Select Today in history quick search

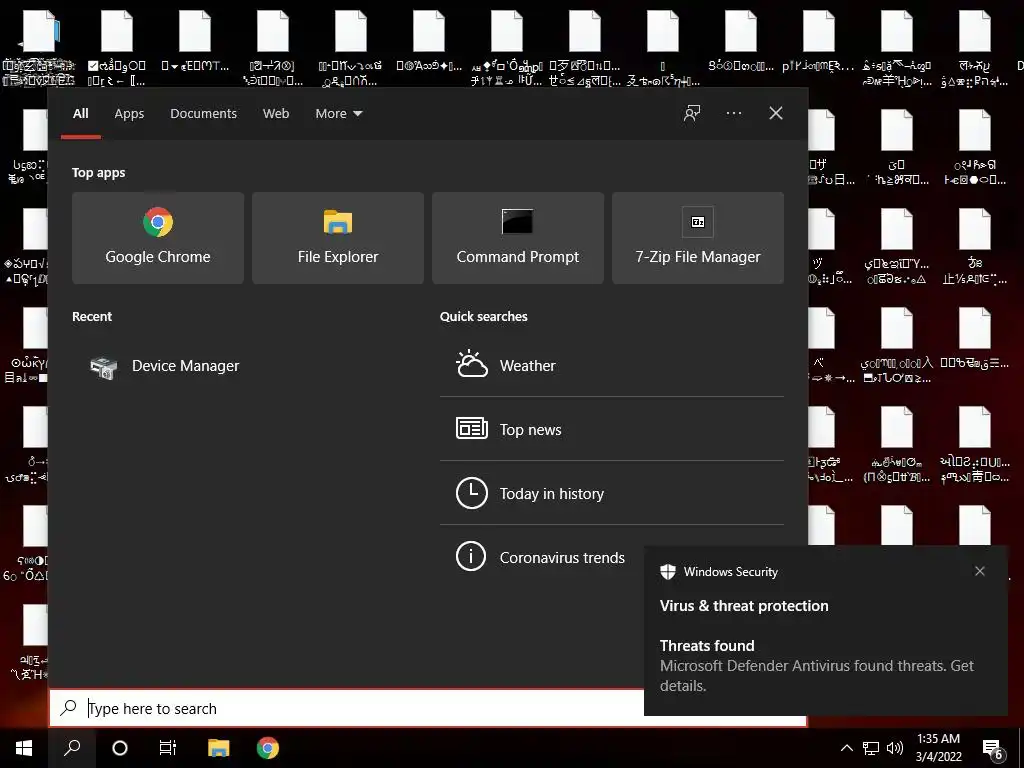tap(611, 493)
